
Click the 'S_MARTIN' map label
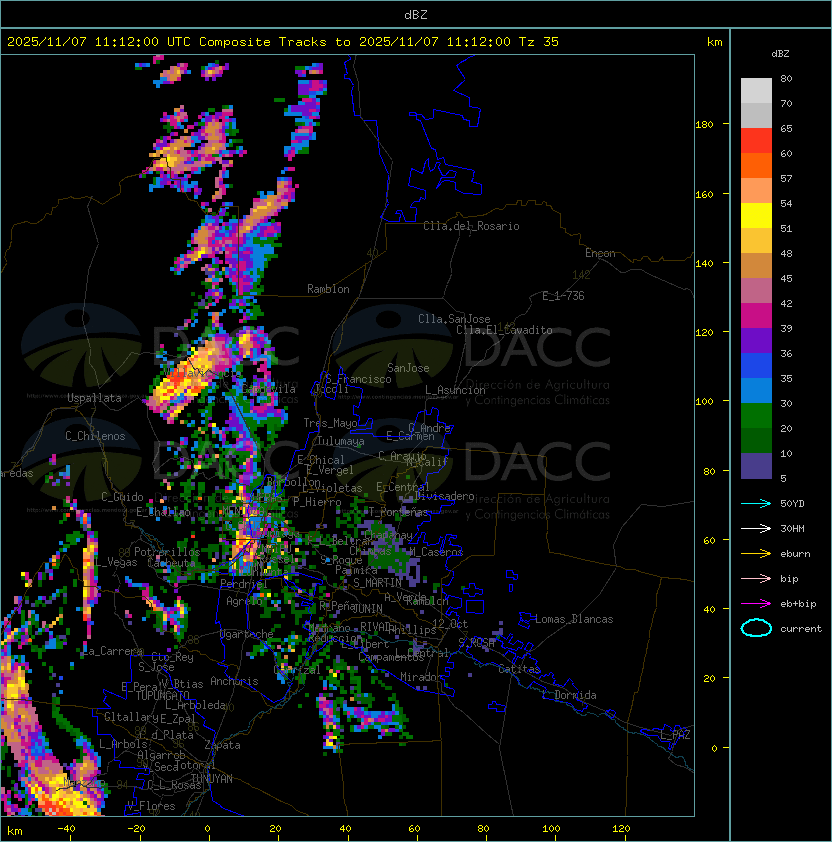pos(377,583)
